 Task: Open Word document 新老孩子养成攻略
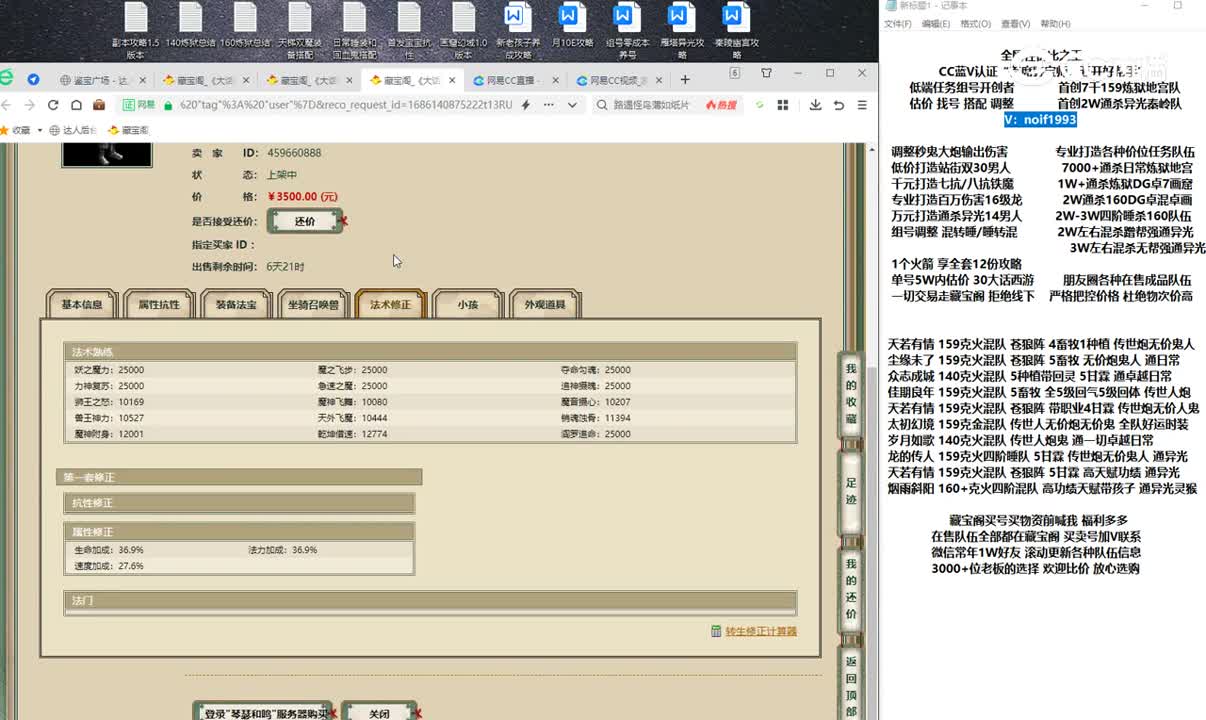(516, 31)
